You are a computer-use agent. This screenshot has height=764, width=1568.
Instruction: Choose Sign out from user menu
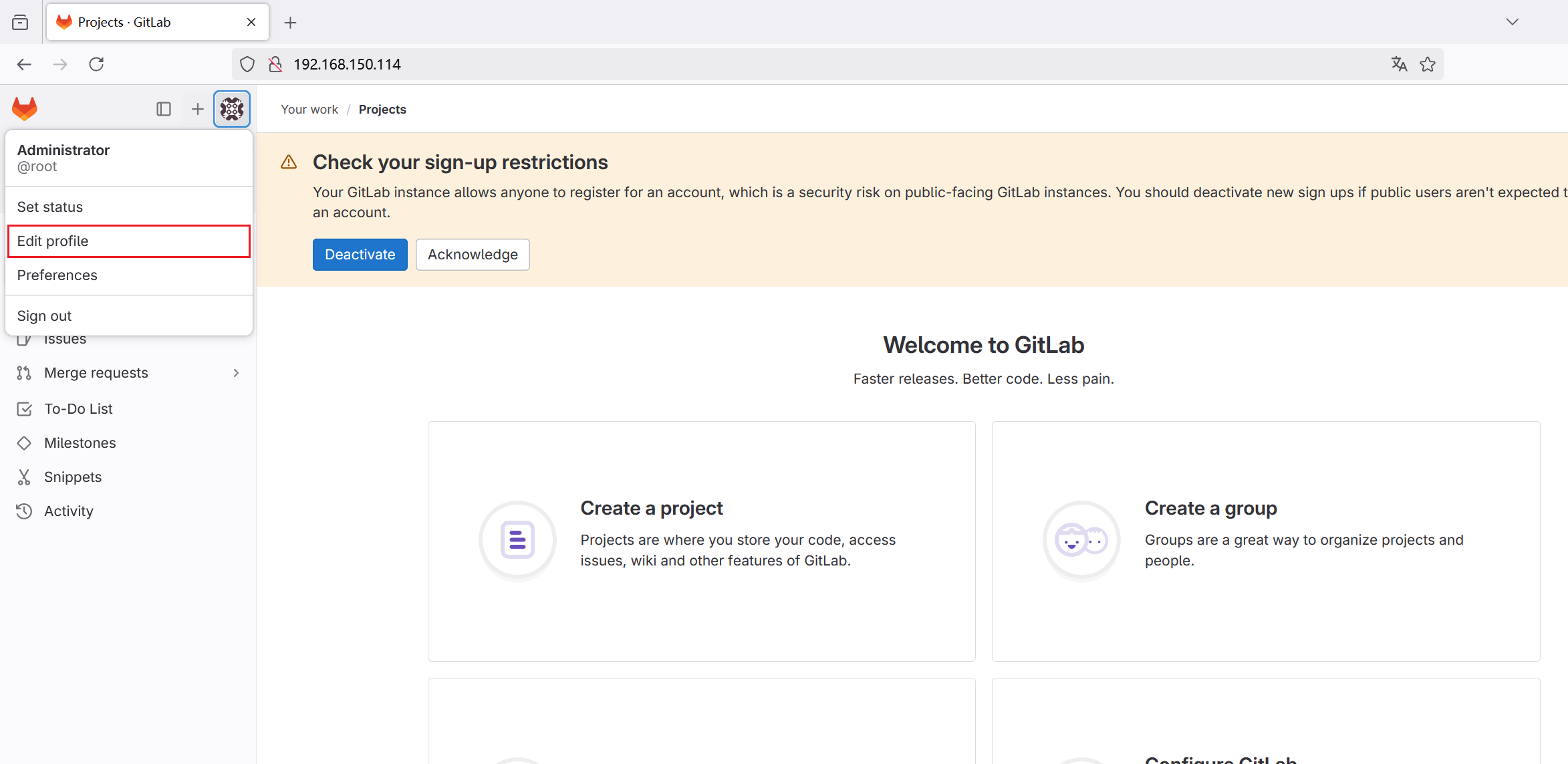tap(129, 316)
